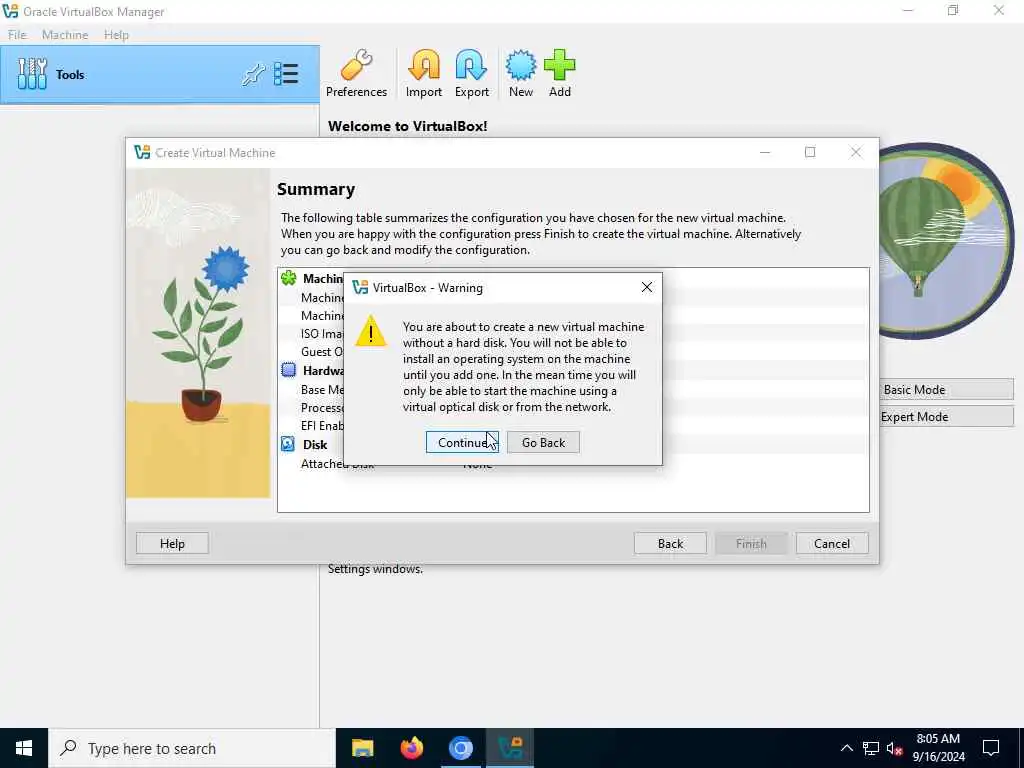Click the Back button in wizard
The image size is (1024, 768).
point(670,543)
